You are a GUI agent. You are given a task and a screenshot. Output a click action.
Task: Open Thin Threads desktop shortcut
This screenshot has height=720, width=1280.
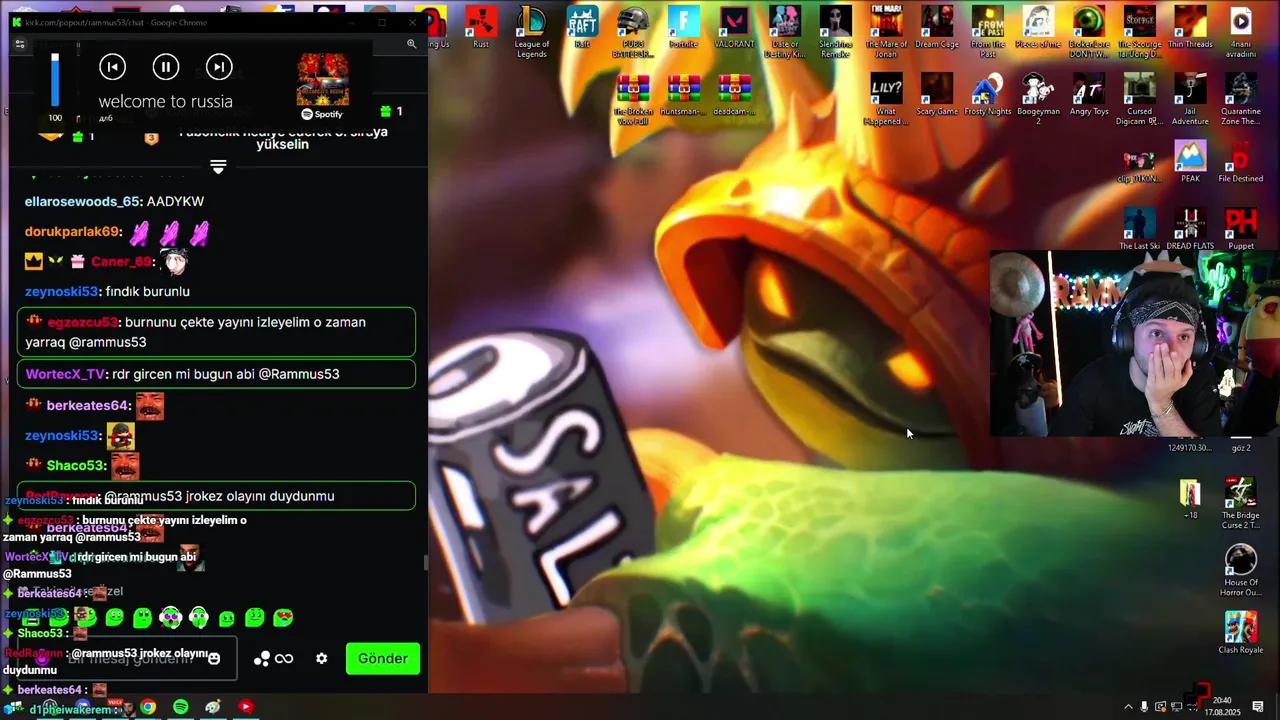pyautogui.click(x=1190, y=28)
